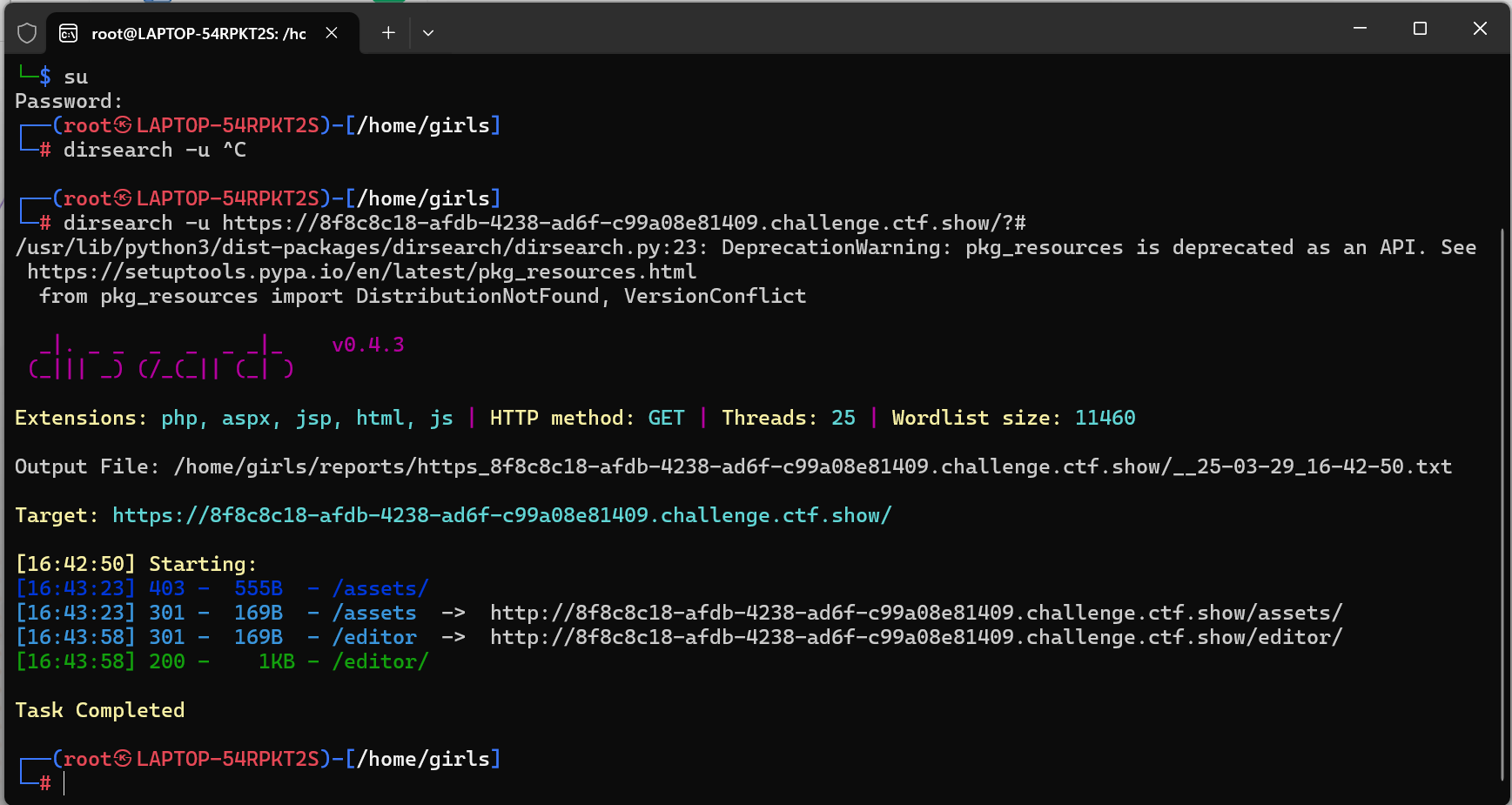Click the dirsearch.py:23 file path in the warning
The width and height of the screenshot is (1512, 805).
[x=361, y=247]
